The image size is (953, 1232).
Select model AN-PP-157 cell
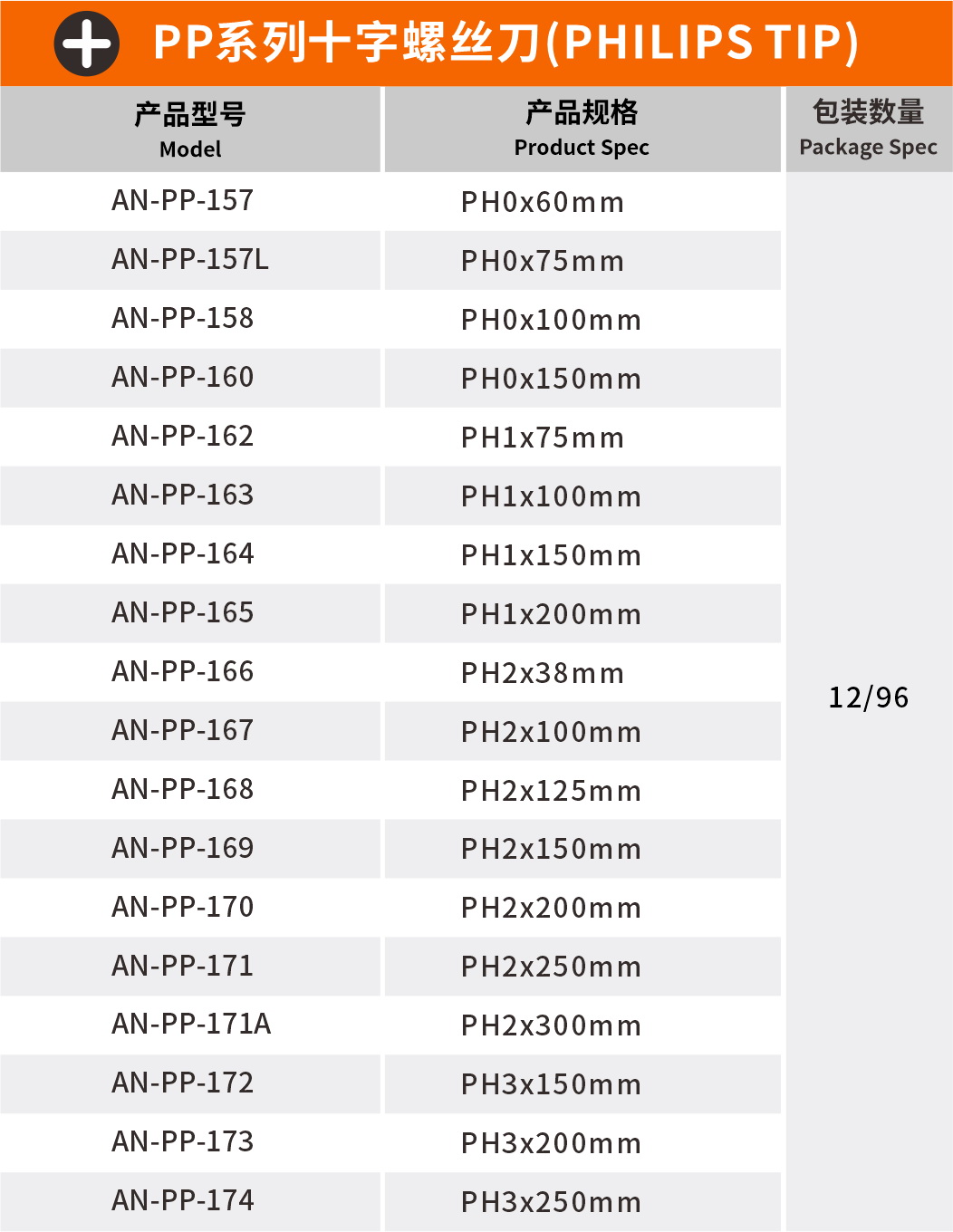pos(183,200)
